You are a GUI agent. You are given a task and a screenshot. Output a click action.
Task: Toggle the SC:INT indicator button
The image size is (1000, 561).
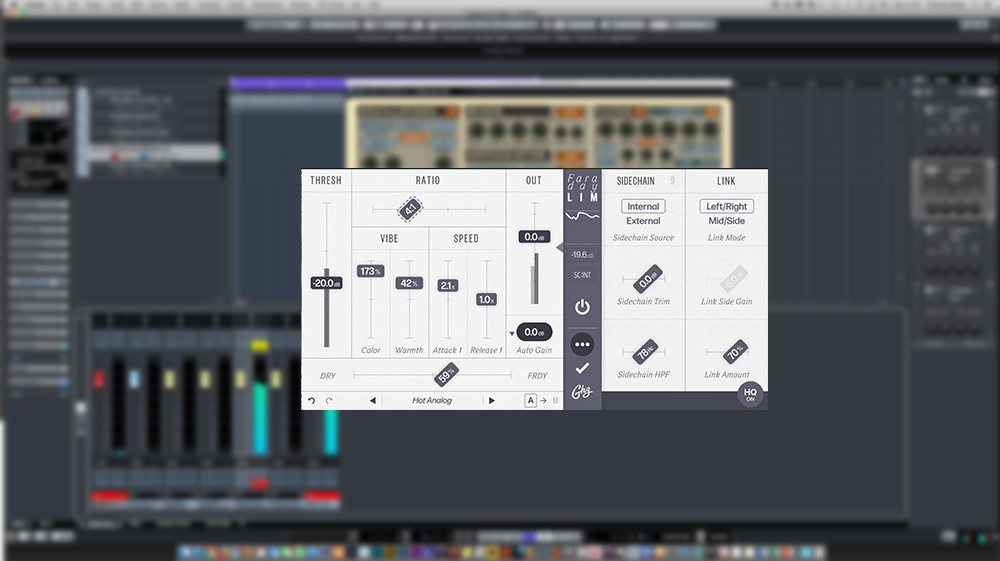(x=582, y=275)
